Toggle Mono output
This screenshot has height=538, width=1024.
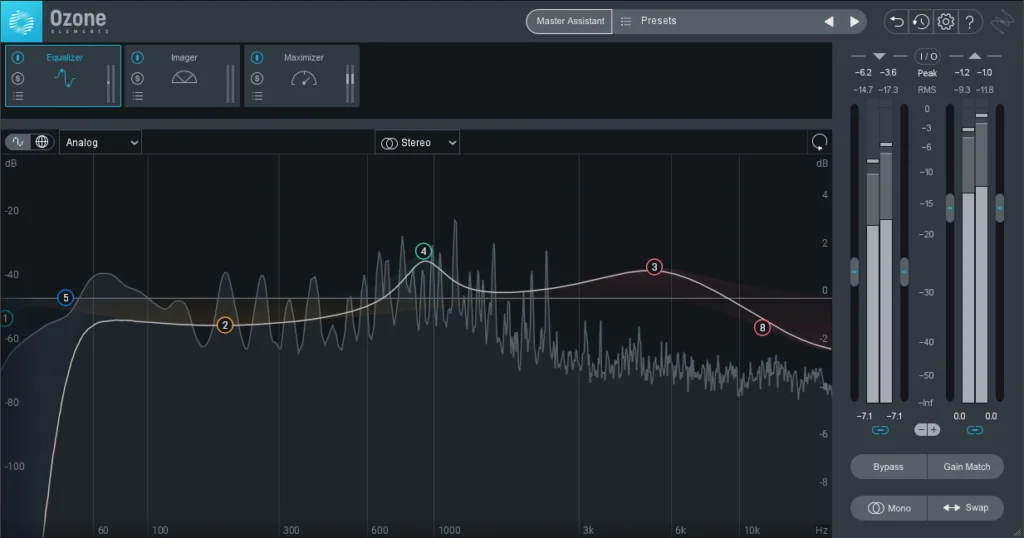pyautogui.click(x=888, y=508)
